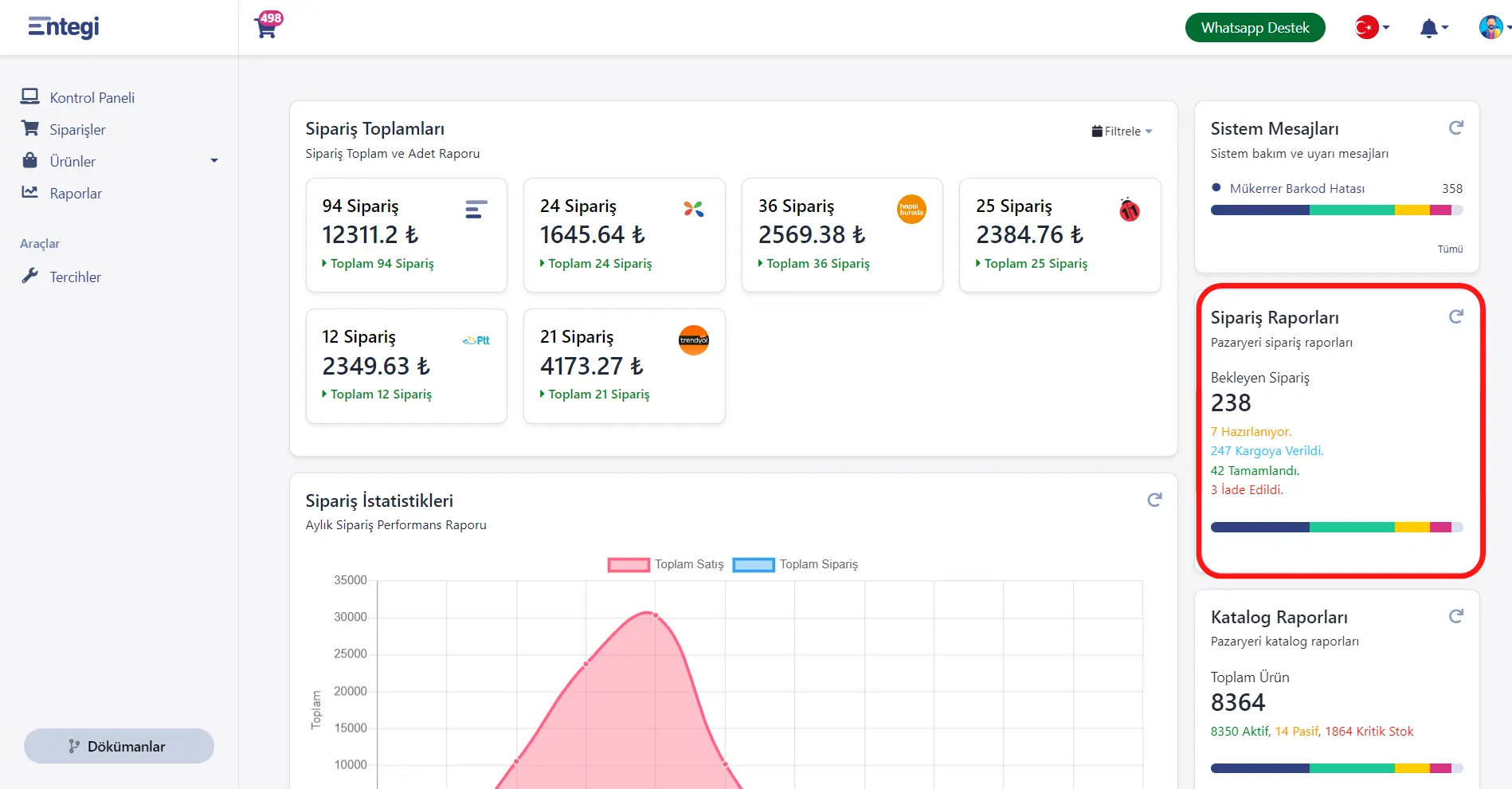Click the Trendyol logo in 21 Sipariş card
The image size is (1512, 789).
click(694, 340)
